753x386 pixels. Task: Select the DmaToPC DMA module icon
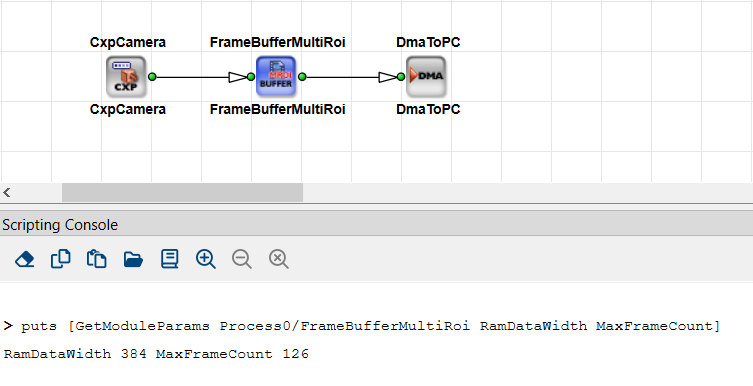click(x=426, y=77)
